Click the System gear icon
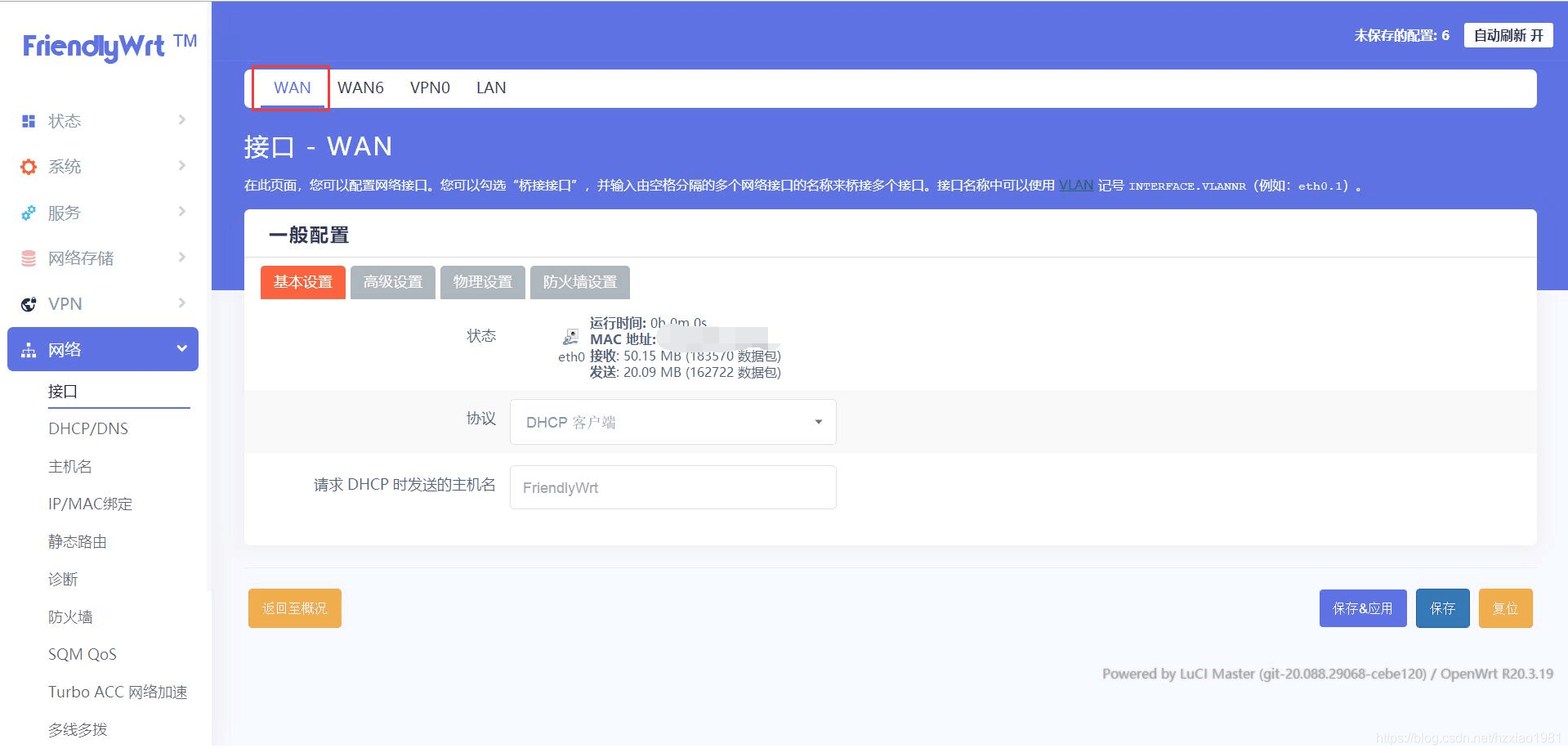Viewport: 1568px width, 753px height. [x=29, y=167]
